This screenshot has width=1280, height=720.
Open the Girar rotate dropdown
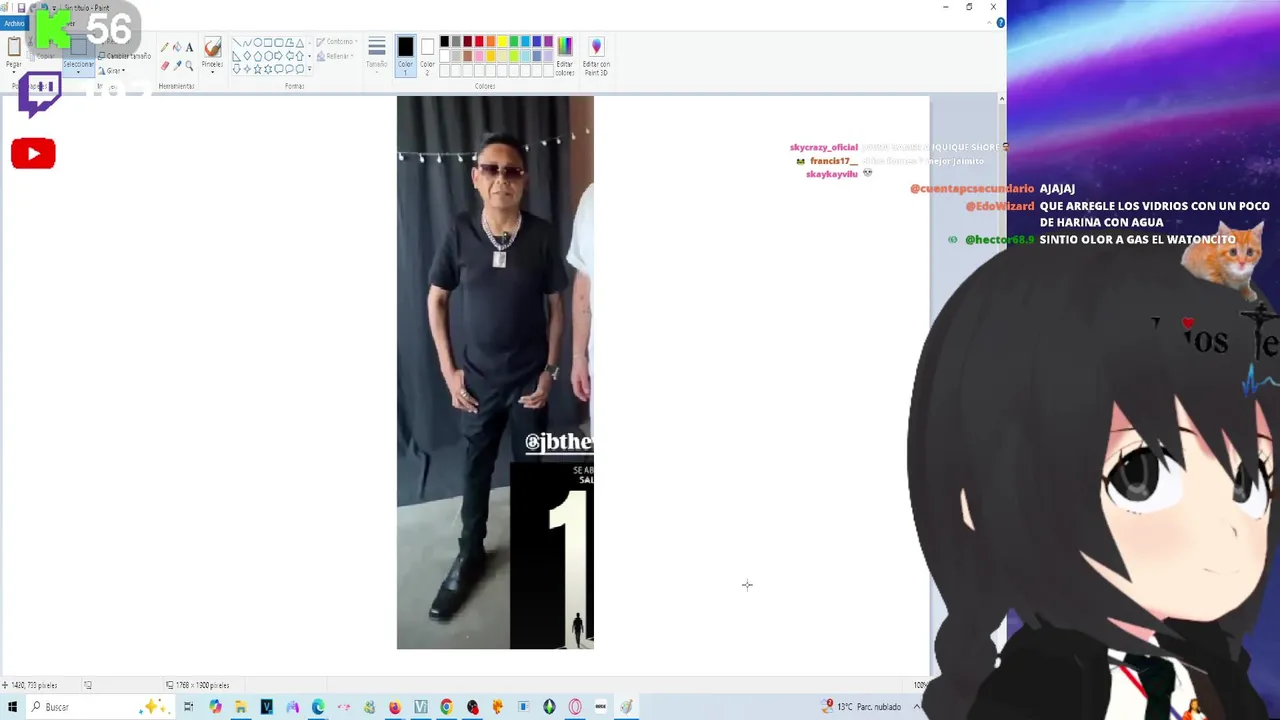click(x=112, y=71)
